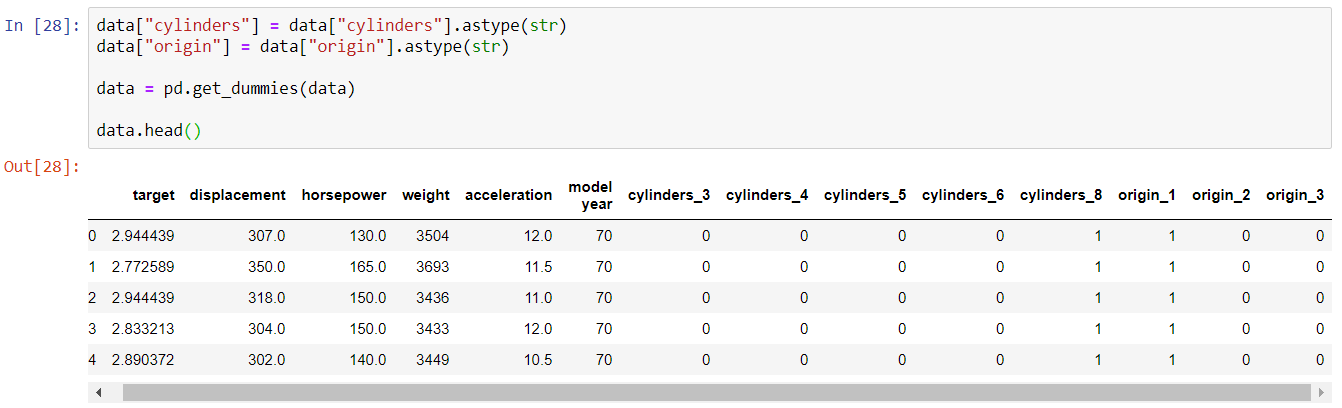Click the 'origin_1' column header
The image size is (1342, 408).
pyautogui.click(x=1147, y=195)
